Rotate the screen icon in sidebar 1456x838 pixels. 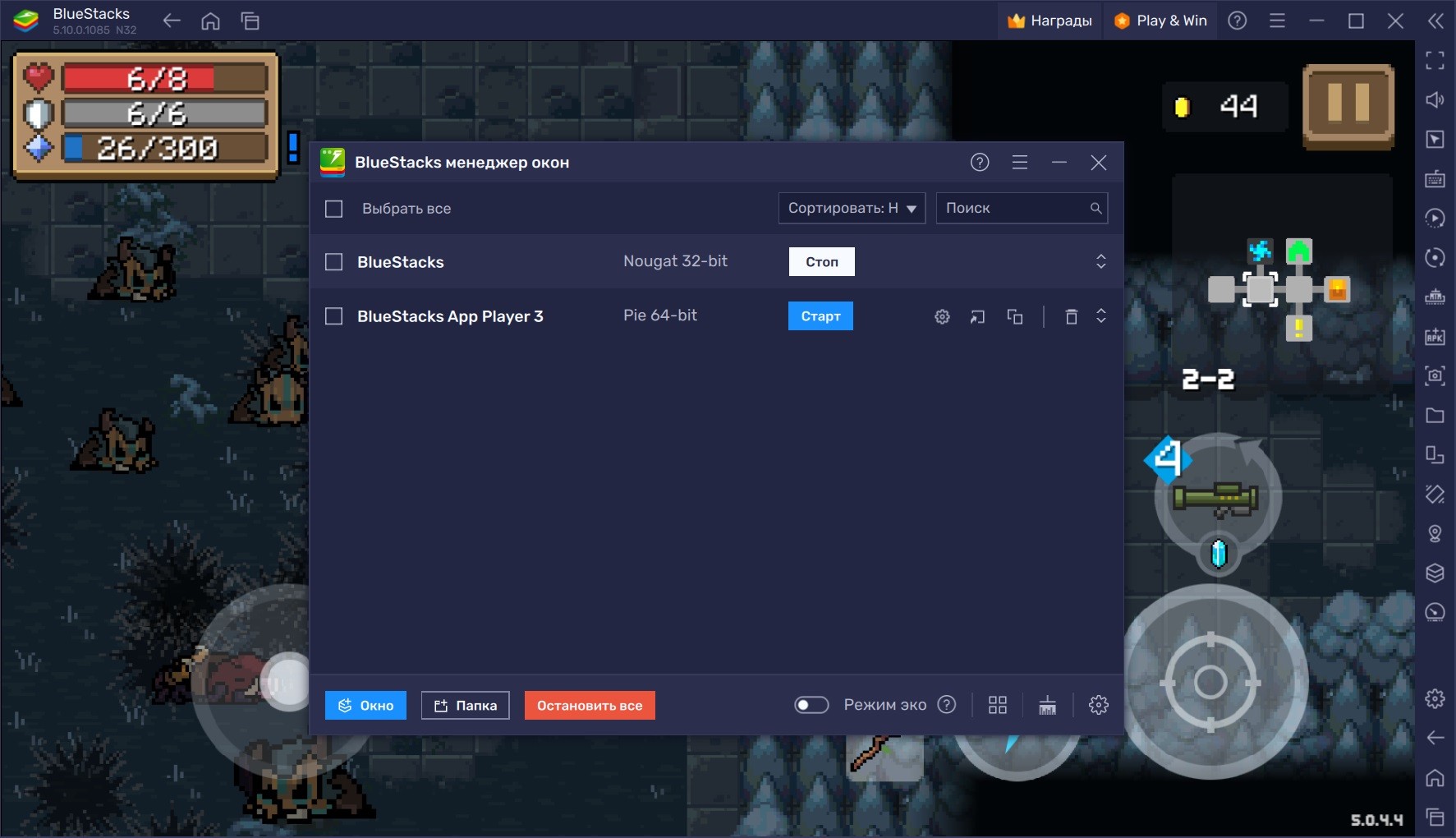click(x=1435, y=454)
